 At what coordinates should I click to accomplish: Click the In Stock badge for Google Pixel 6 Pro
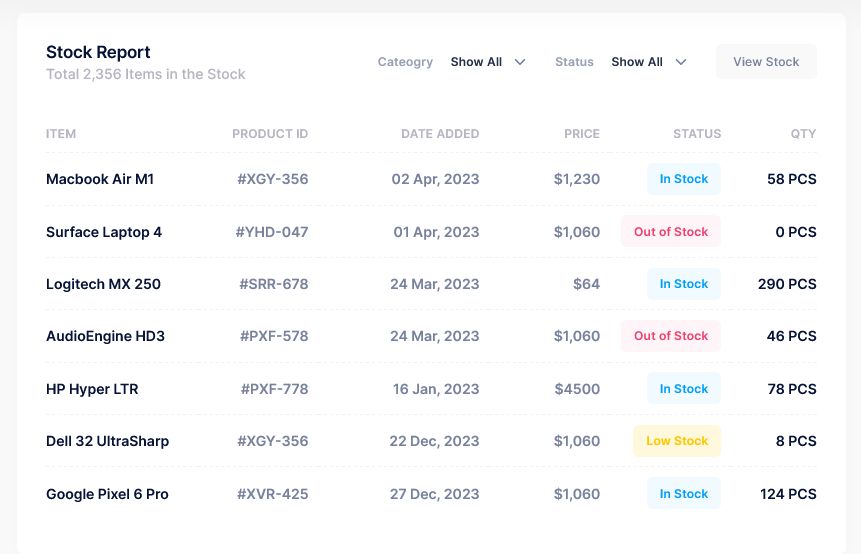(684, 493)
